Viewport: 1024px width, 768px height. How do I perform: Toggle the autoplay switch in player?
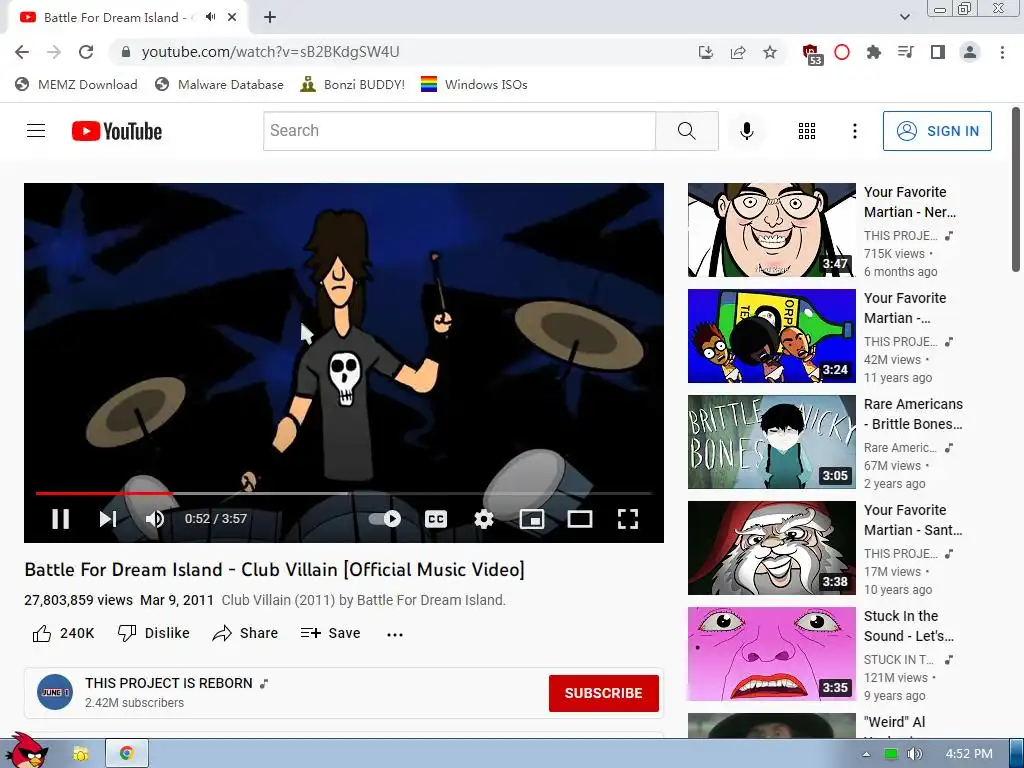coord(385,519)
